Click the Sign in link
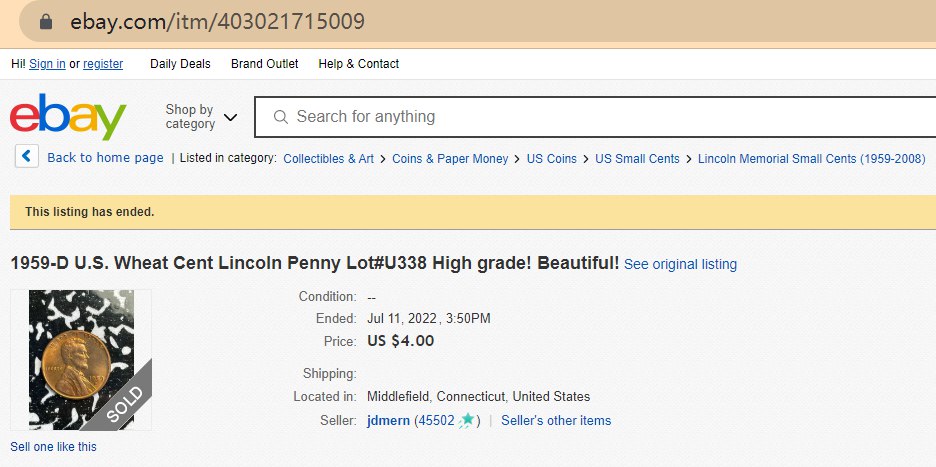 [x=47, y=64]
